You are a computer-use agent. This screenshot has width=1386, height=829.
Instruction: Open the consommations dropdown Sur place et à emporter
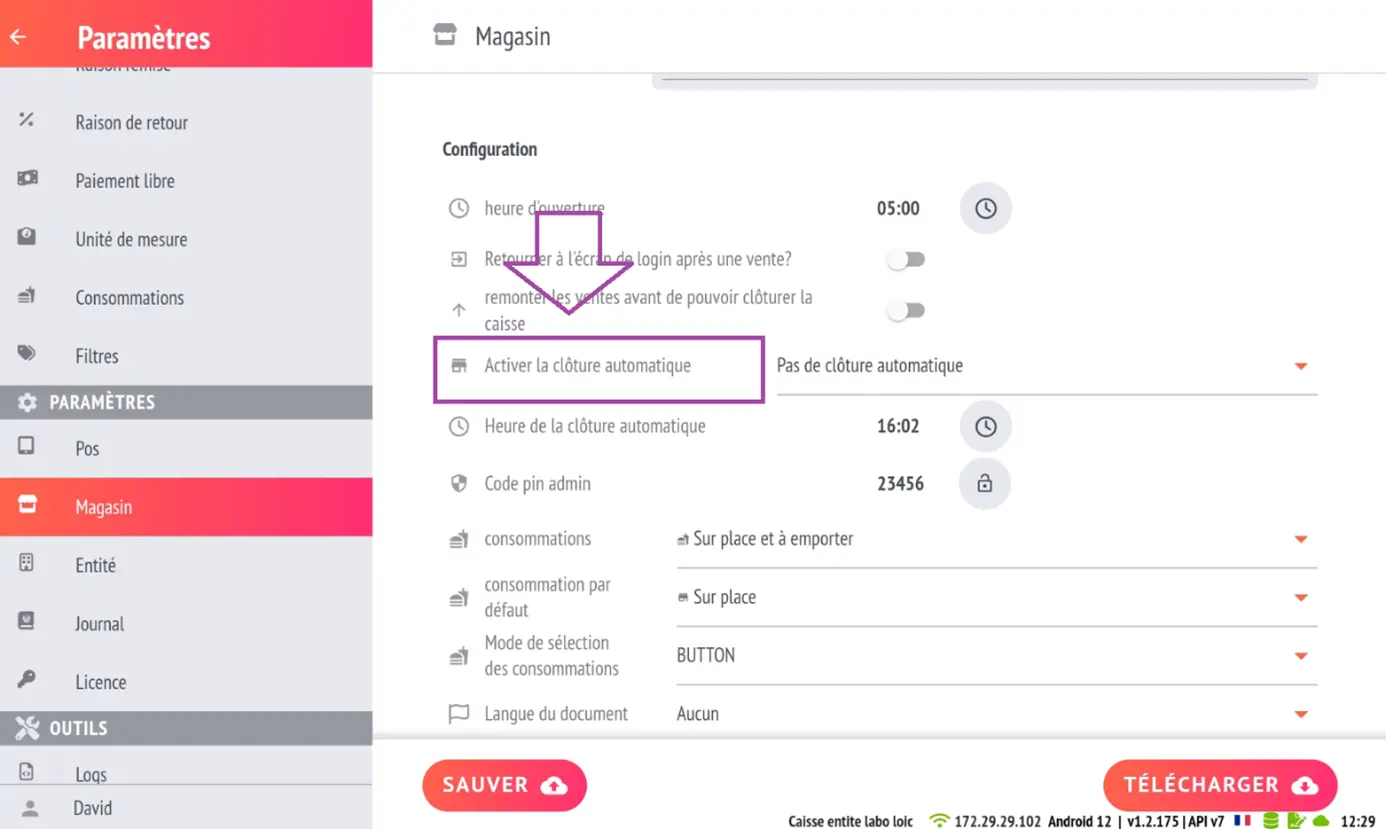[x=997, y=539]
